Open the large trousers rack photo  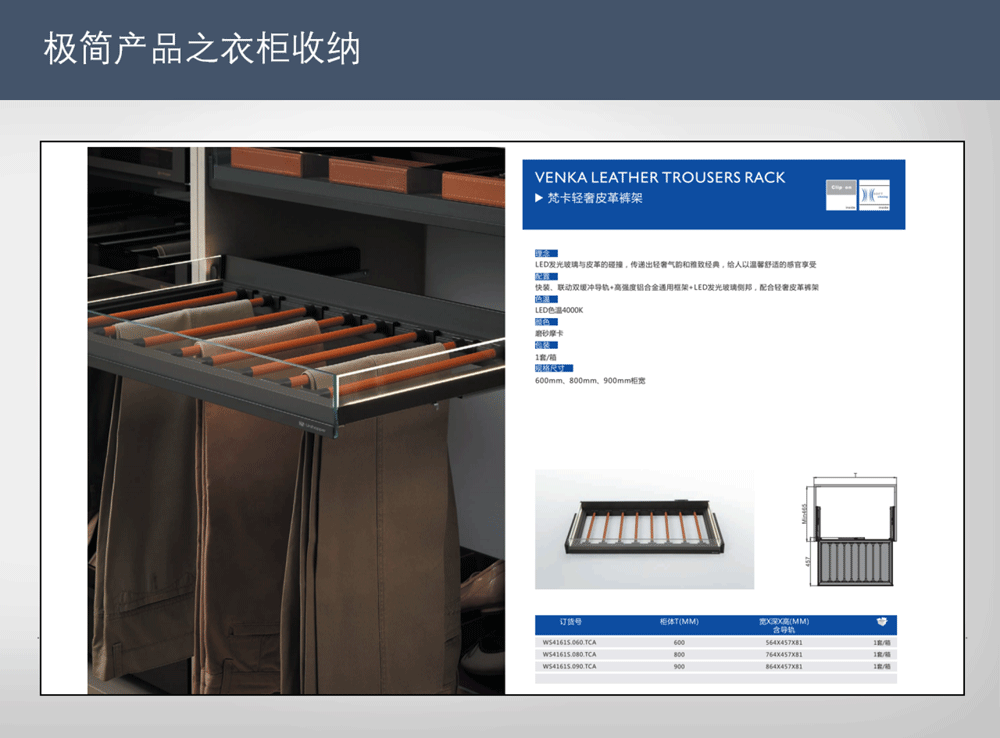click(x=296, y=420)
